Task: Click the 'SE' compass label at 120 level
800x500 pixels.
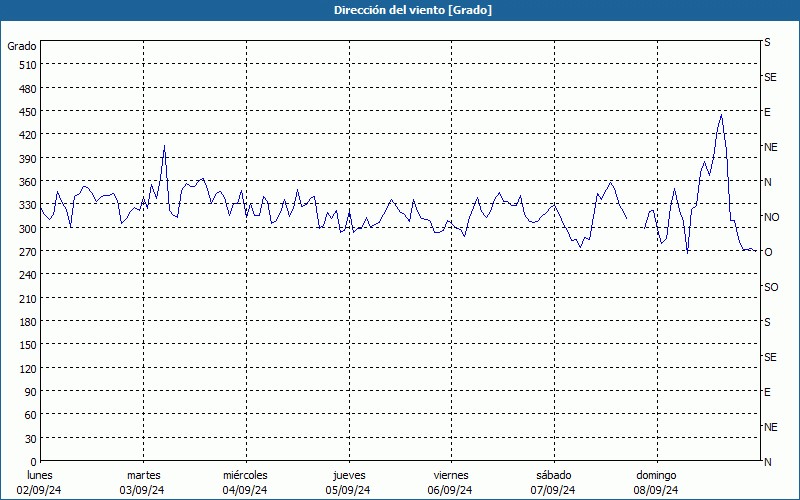Action: [x=770, y=357]
